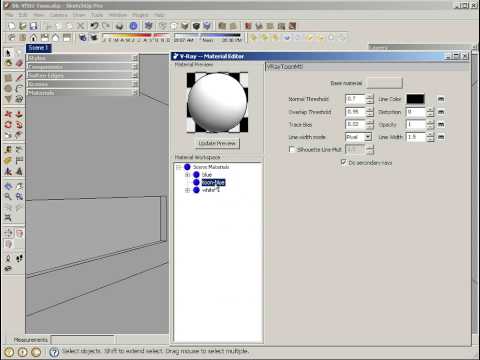This screenshot has height=360, width=480.
Task: Click the Update Preview button
Action: coord(217,143)
